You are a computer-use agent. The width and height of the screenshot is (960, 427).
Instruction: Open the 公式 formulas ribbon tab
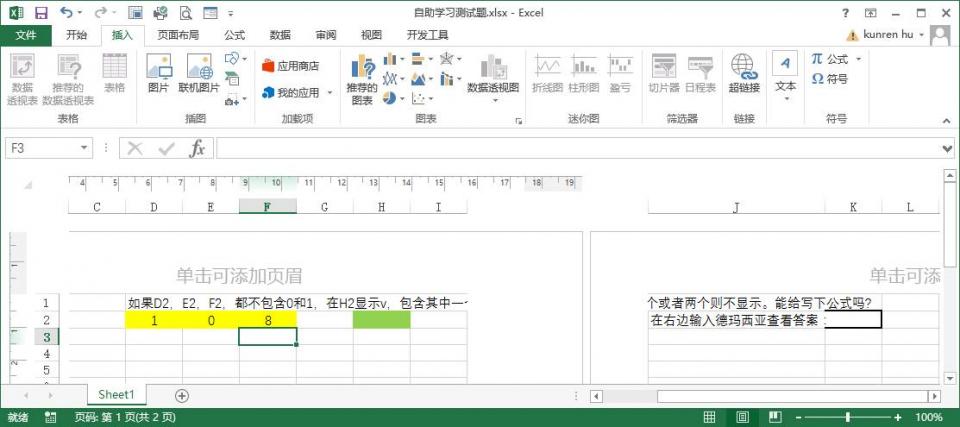point(234,35)
